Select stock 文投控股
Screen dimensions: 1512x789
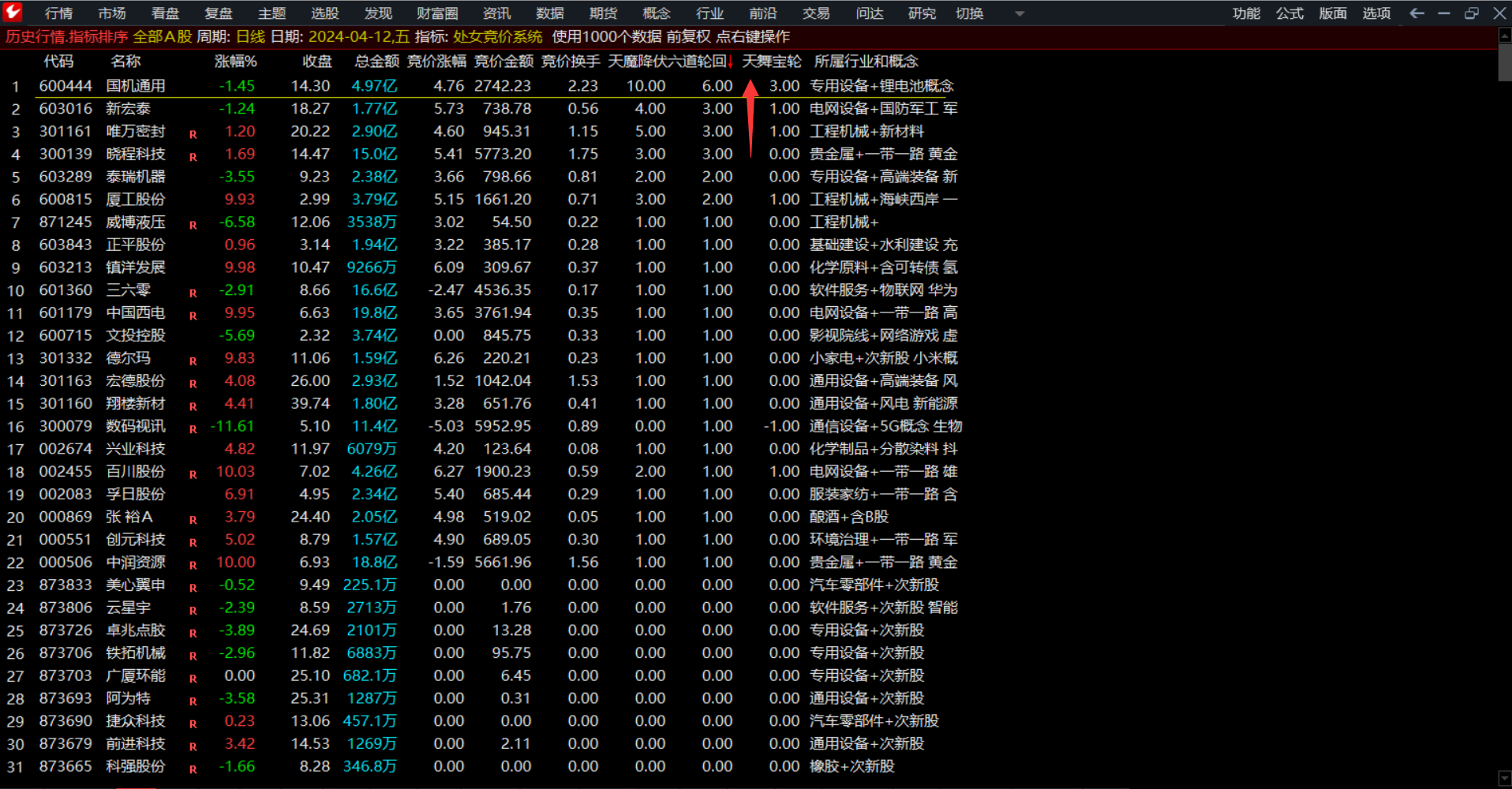pos(136,336)
